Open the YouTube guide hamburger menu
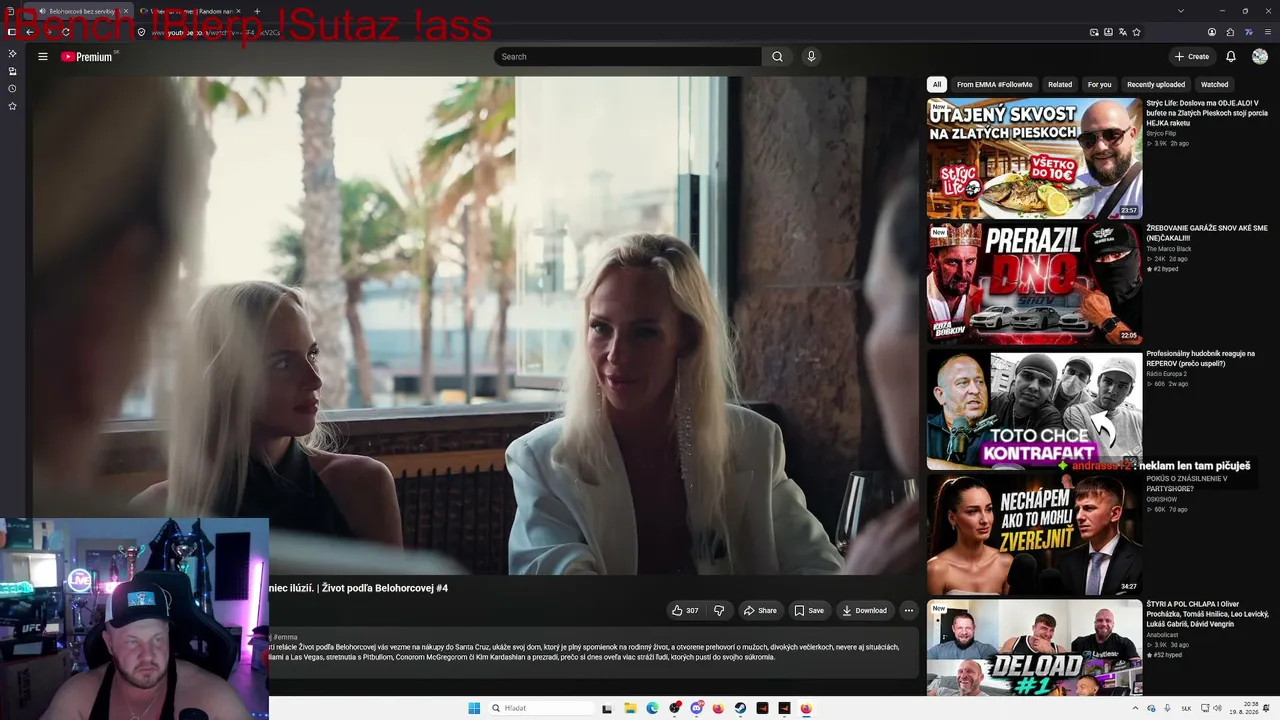This screenshot has height=720, width=1280. (43, 57)
